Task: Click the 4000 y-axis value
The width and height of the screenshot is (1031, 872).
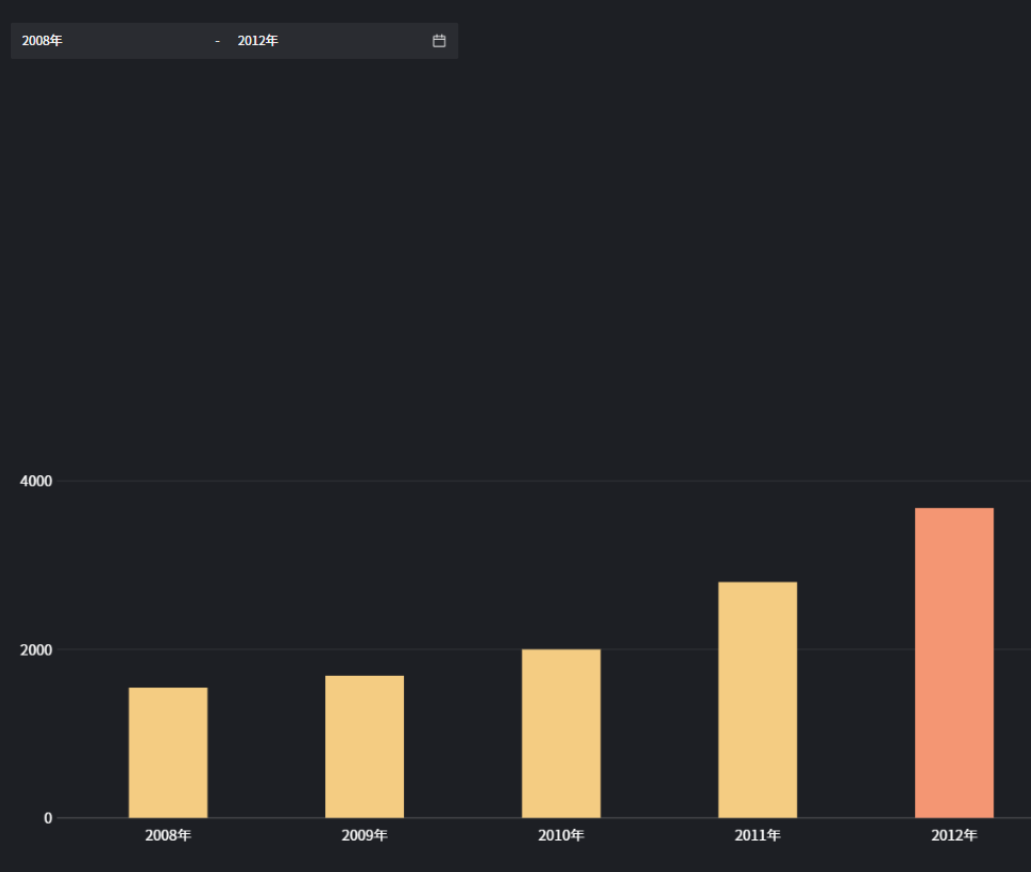Action: (x=36, y=481)
